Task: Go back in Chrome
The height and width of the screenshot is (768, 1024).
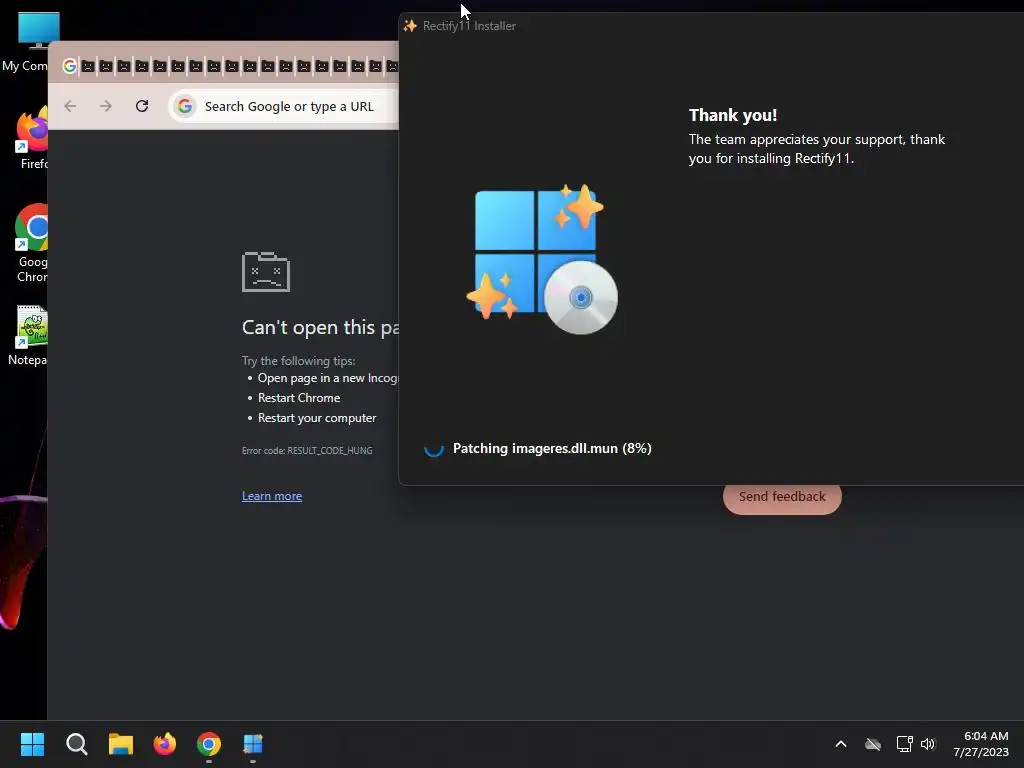Action: [71, 106]
